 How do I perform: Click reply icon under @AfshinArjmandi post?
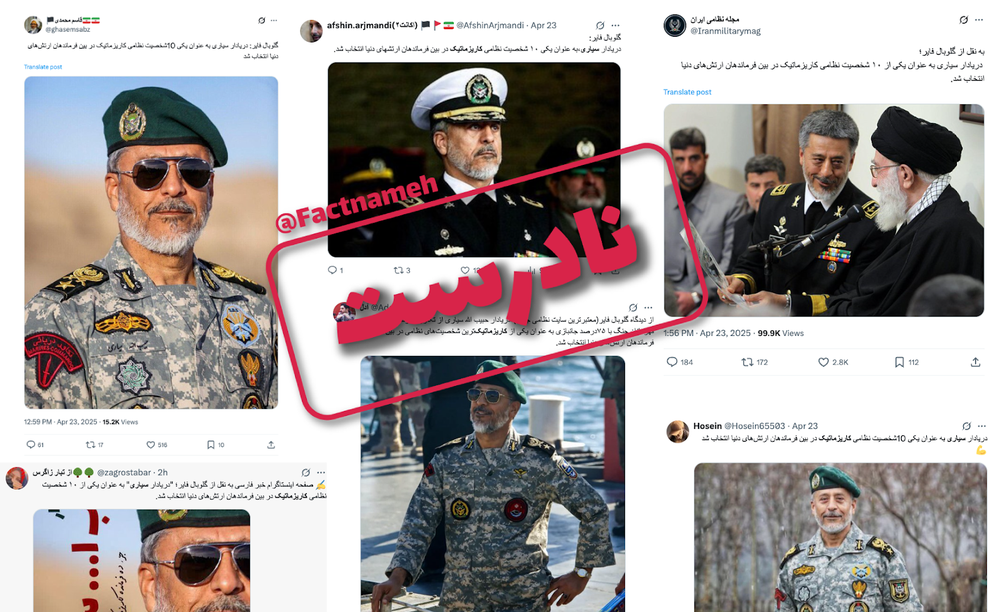coord(332,270)
